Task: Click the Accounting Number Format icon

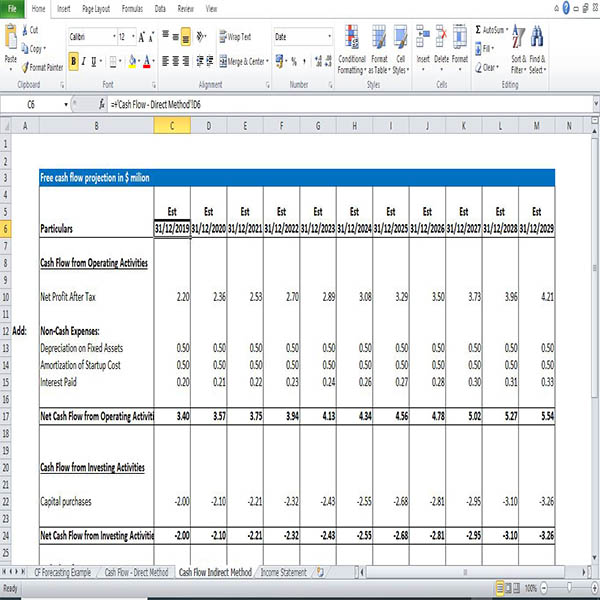Action: tap(279, 61)
